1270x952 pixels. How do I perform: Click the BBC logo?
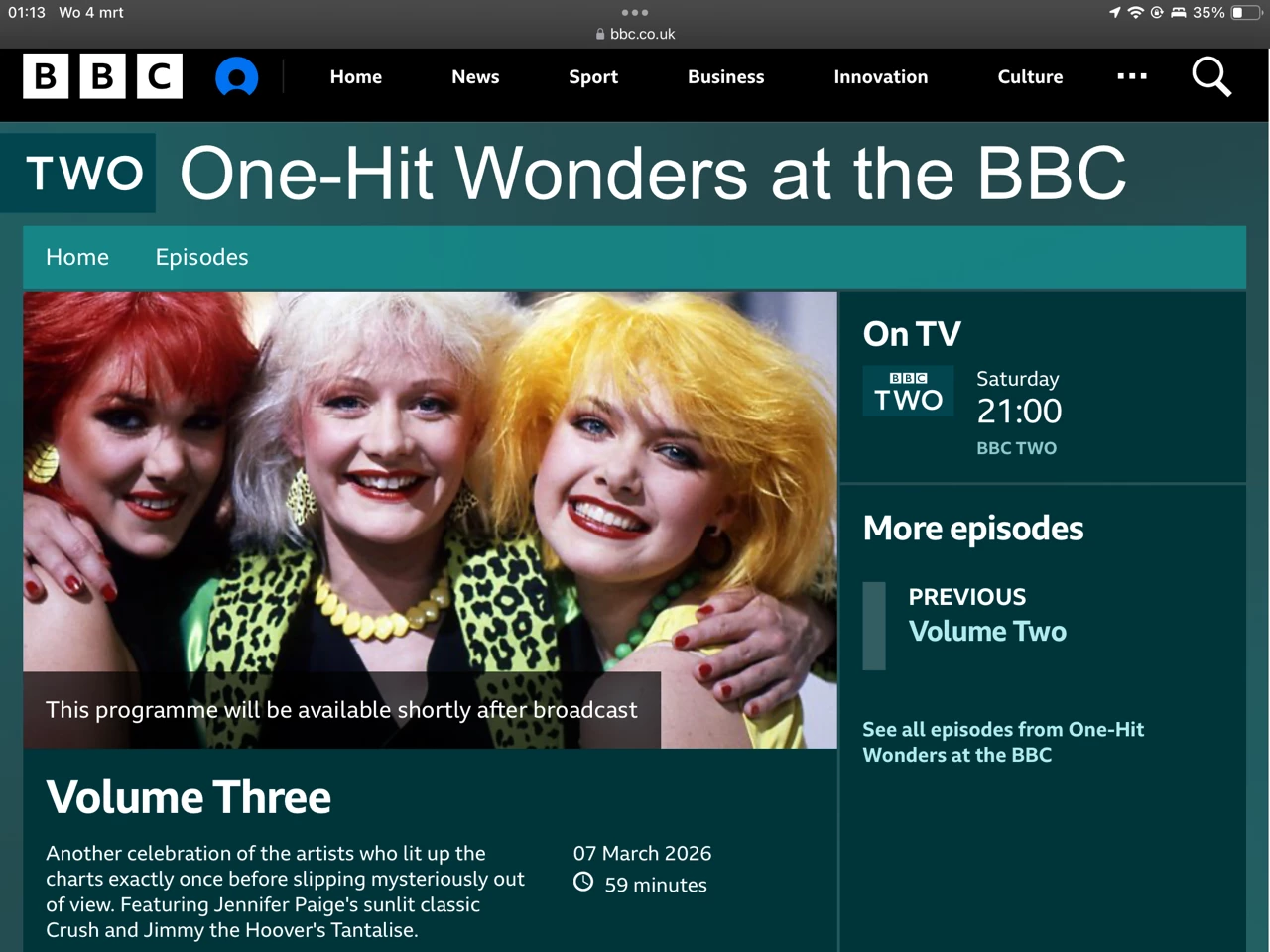[103, 76]
